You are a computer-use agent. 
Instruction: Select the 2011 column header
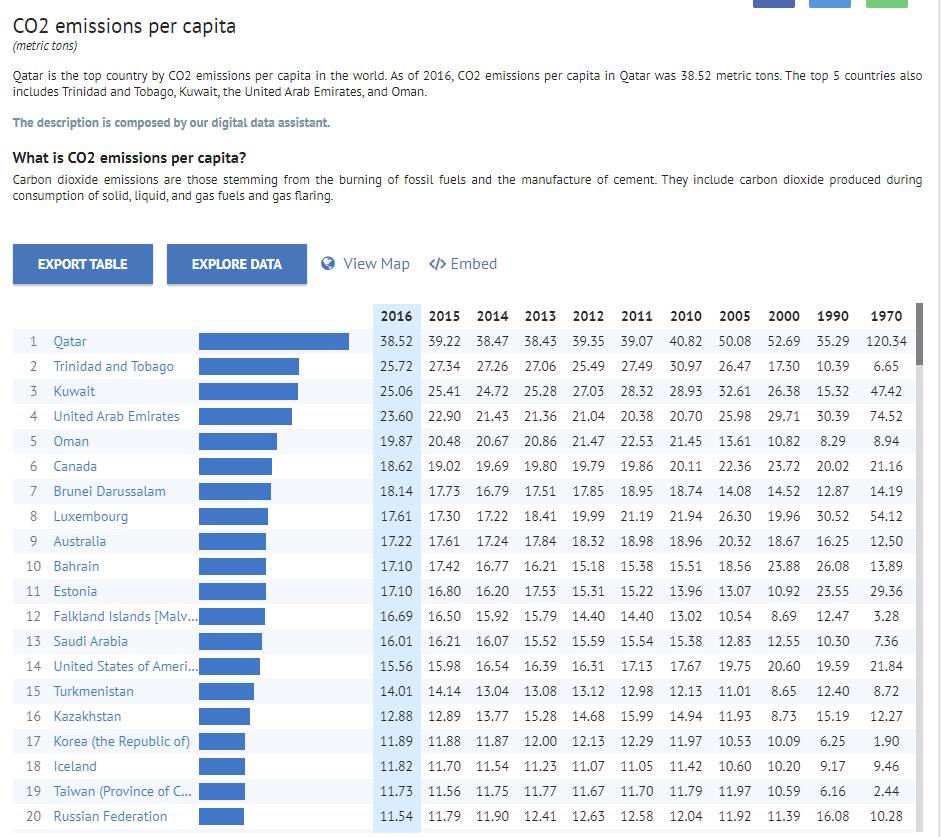click(x=637, y=316)
